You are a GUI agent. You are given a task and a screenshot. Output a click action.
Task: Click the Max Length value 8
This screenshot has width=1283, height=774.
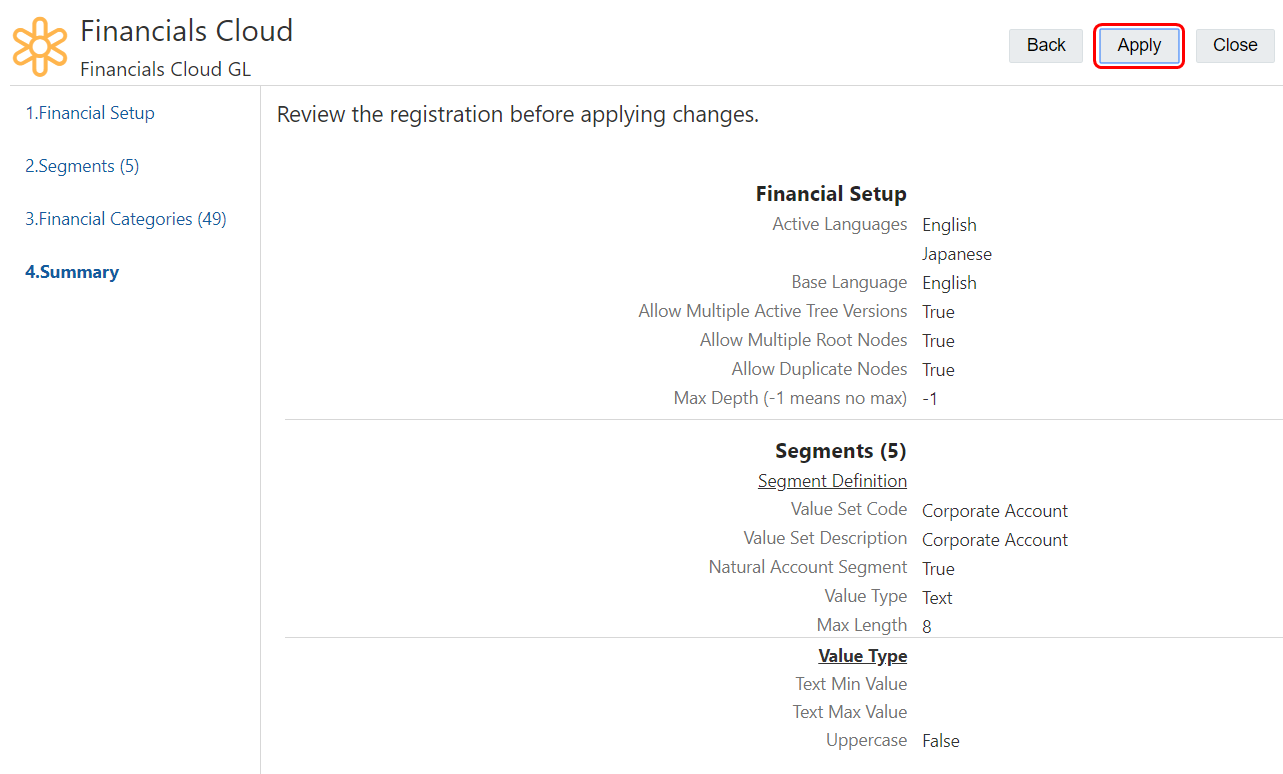click(927, 627)
